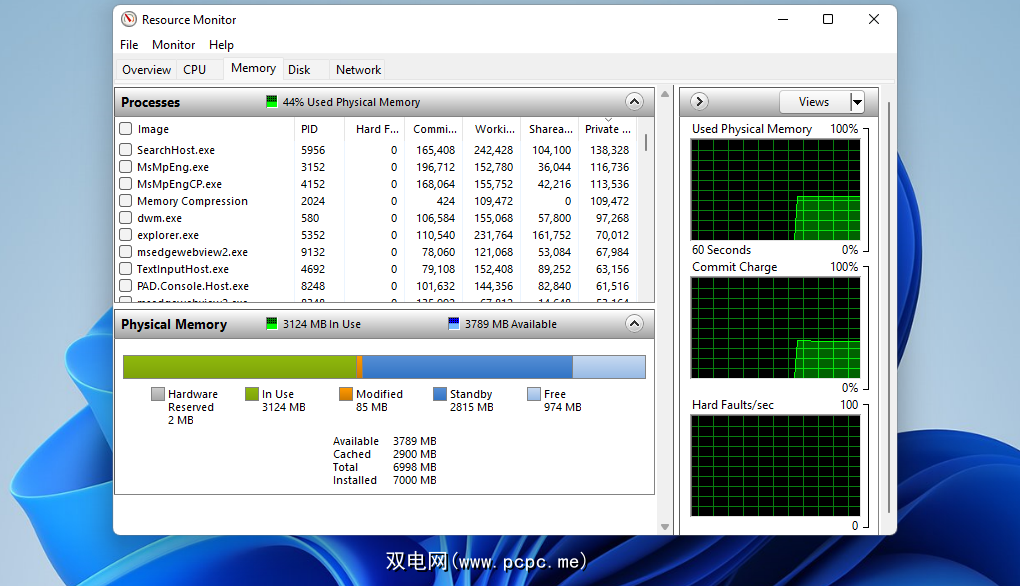Click the Views button
The width and height of the screenshot is (1020, 586).
814,102
